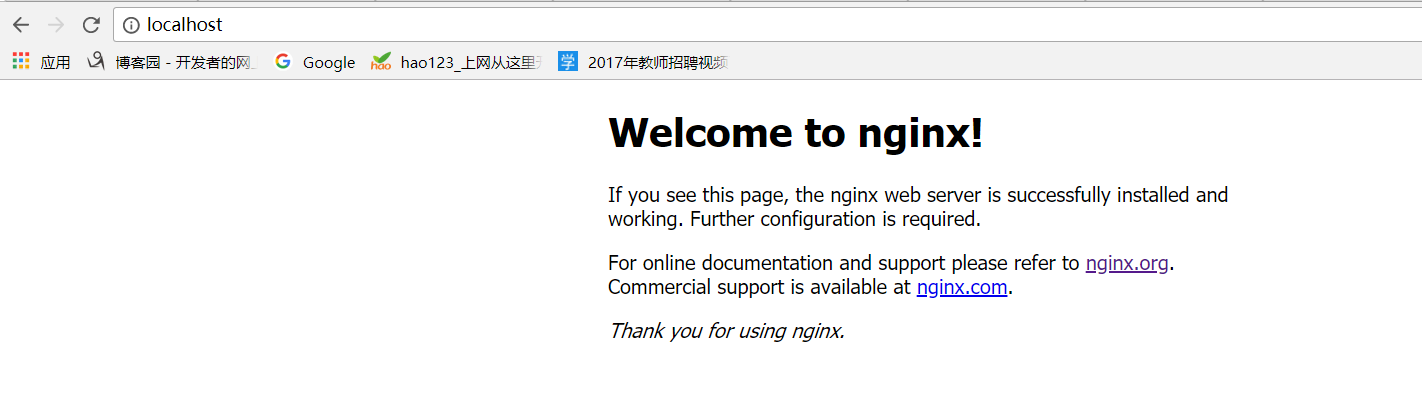Open the 博客园 - 开发者的网 bookmark
Image resolution: width=1422 pixels, height=404 pixels.
point(186,62)
